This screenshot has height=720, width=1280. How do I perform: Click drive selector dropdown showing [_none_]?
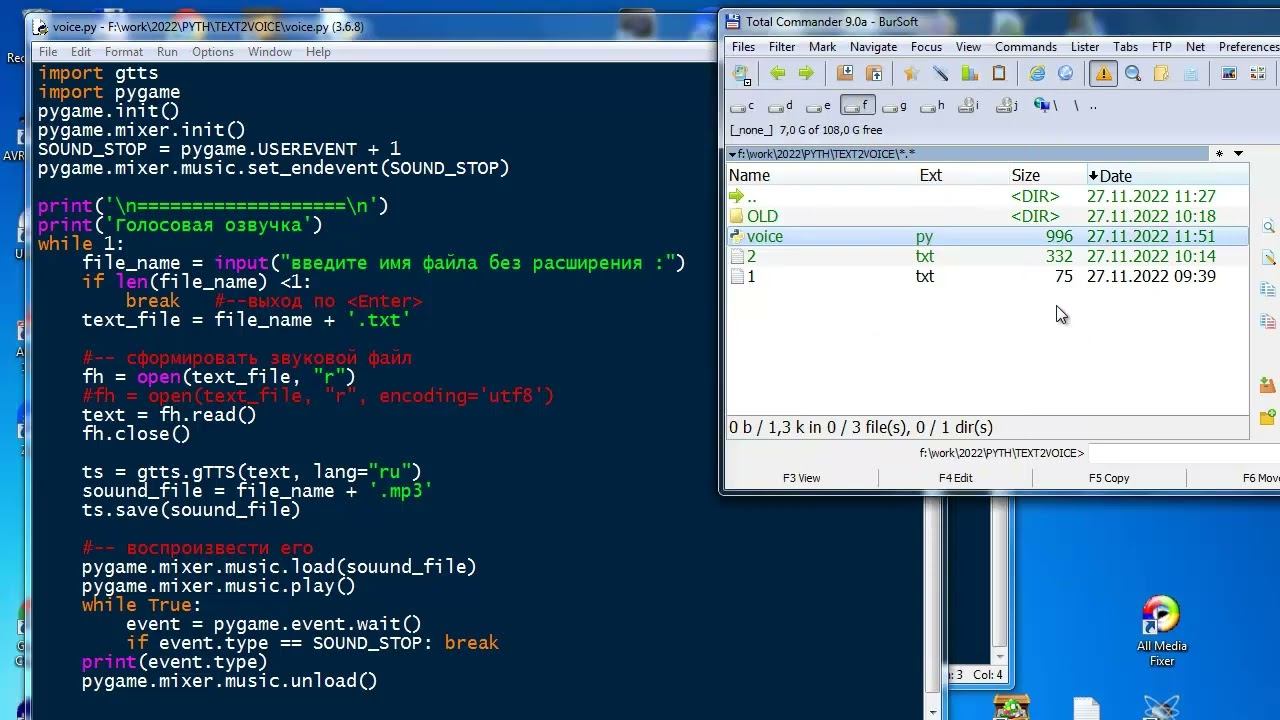tap(751, 130)
